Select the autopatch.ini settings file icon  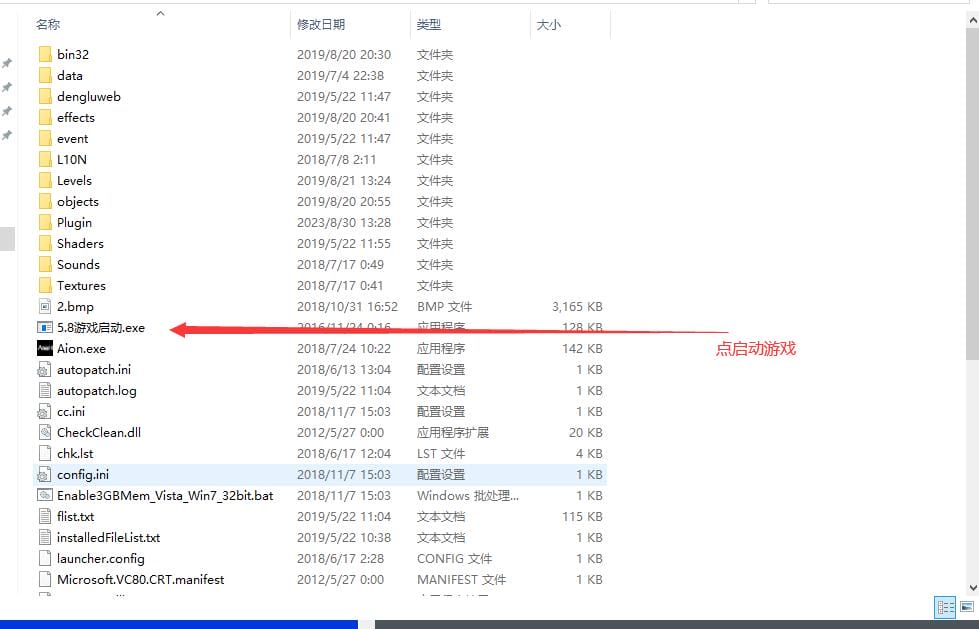(44, 370)
